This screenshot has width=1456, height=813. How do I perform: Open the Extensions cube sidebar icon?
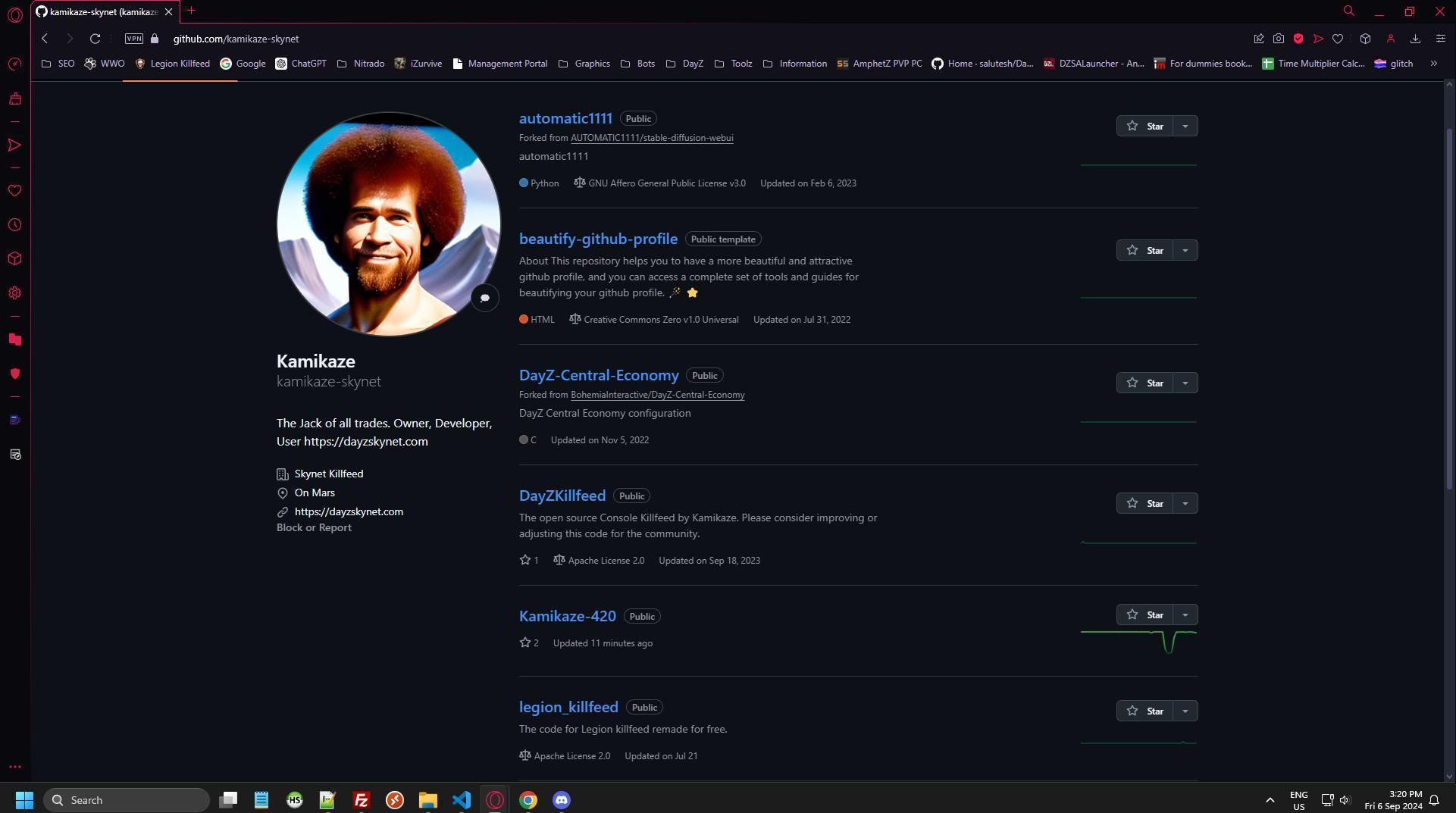tap(14, 259)
